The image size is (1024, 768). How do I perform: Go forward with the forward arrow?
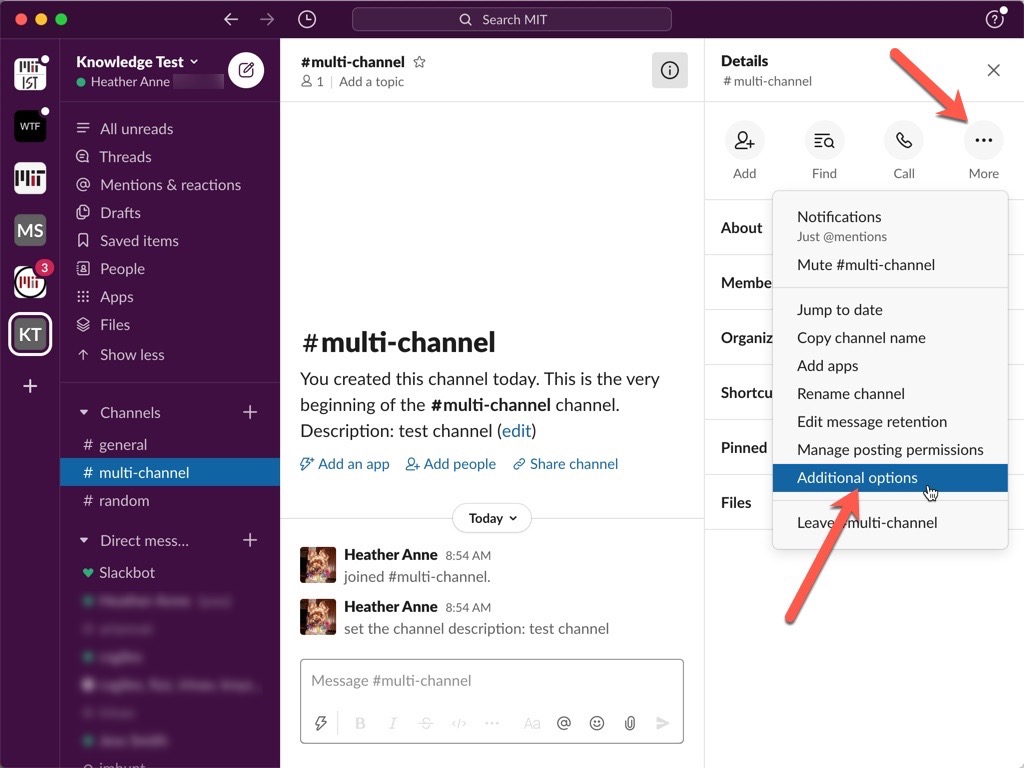(267, 19)
